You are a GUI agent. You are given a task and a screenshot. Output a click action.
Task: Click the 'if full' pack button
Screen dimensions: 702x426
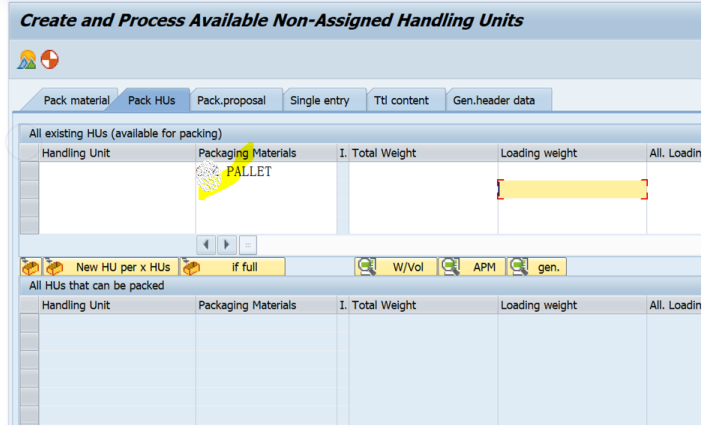click(232, 267)
